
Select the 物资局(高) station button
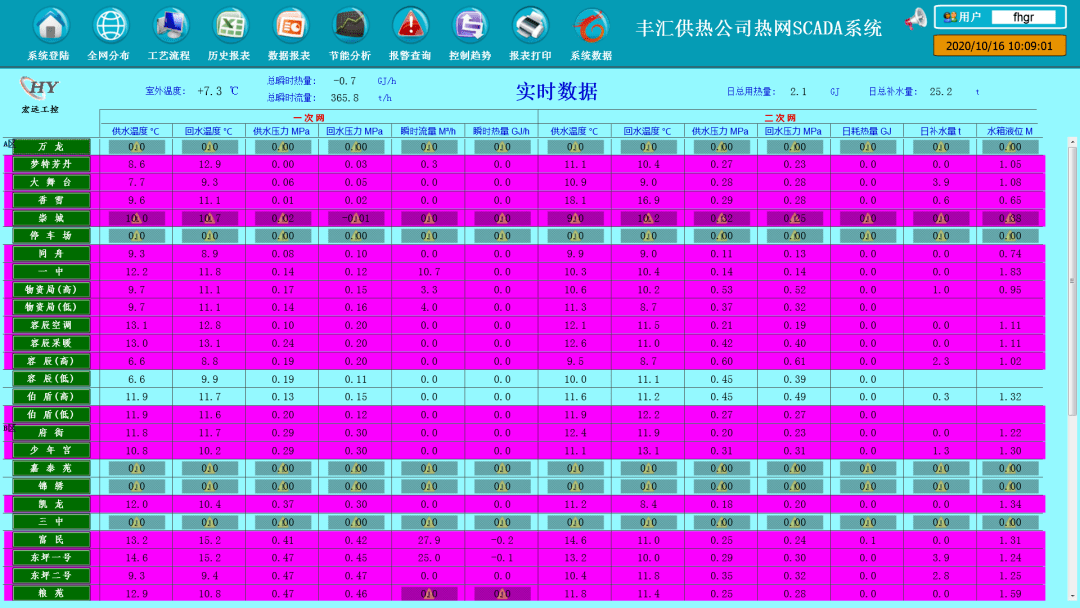(52, 289)
